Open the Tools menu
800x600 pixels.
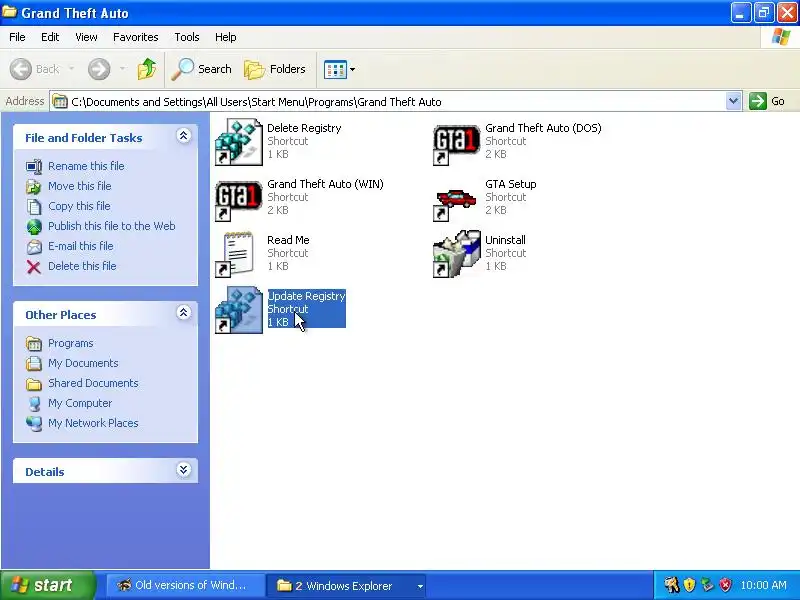[x=187, y=37]
